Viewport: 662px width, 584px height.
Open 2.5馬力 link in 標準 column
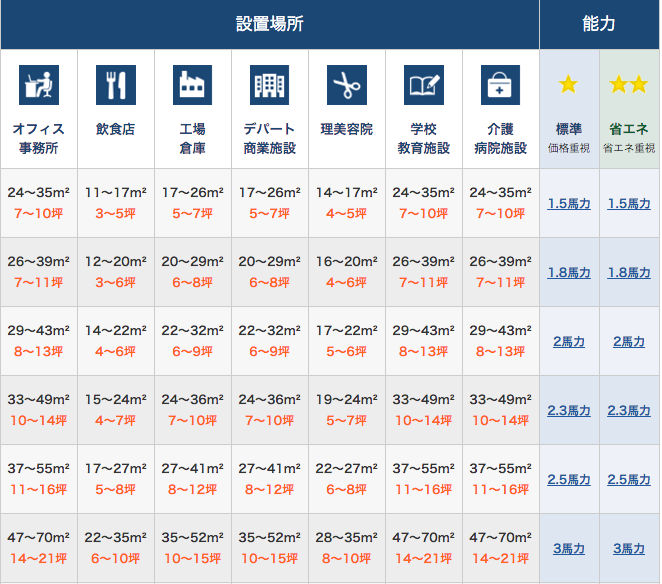click(x=569, y=480)
